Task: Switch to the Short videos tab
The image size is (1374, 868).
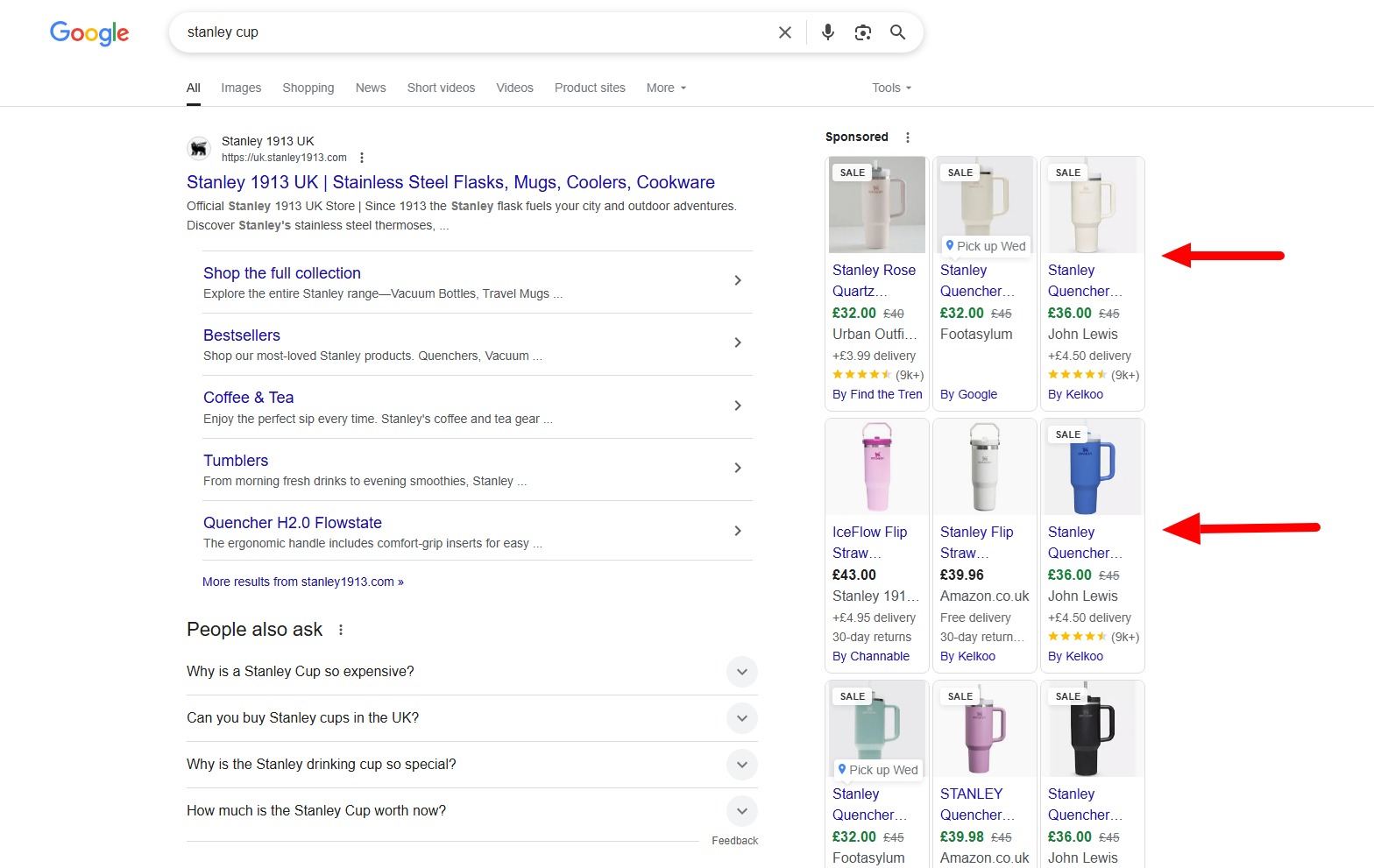Action: pyautogui.click(x=441, y=88)
